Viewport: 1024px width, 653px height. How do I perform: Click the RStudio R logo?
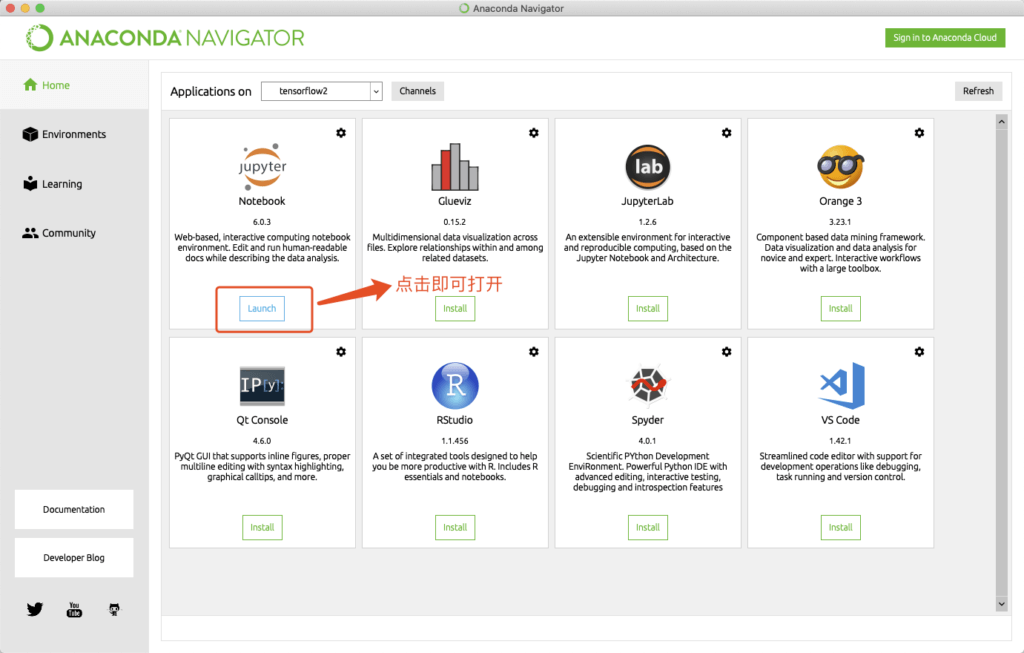[x=455, y=385]
